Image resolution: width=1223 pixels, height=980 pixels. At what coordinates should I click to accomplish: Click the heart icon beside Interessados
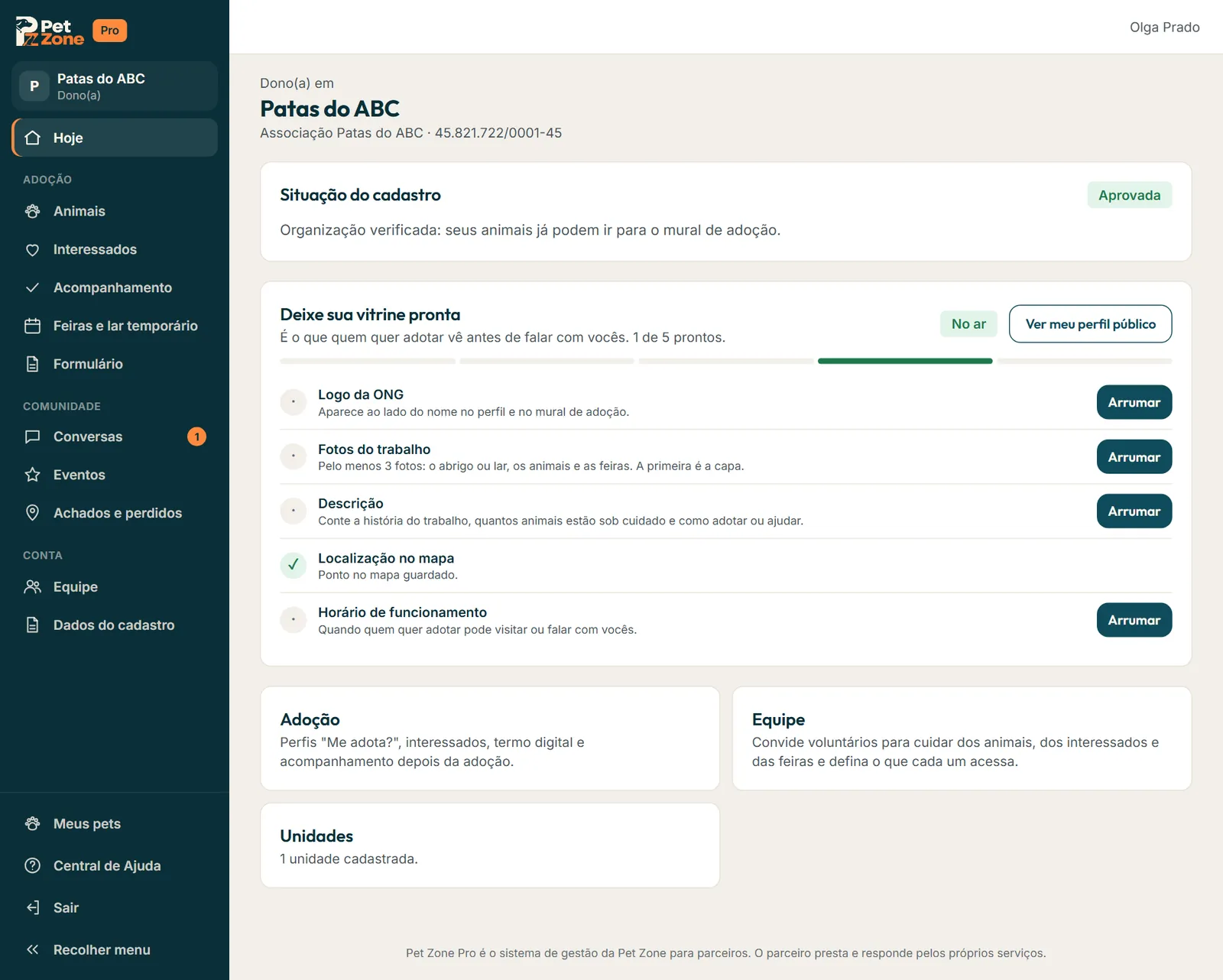pos(32,249)
